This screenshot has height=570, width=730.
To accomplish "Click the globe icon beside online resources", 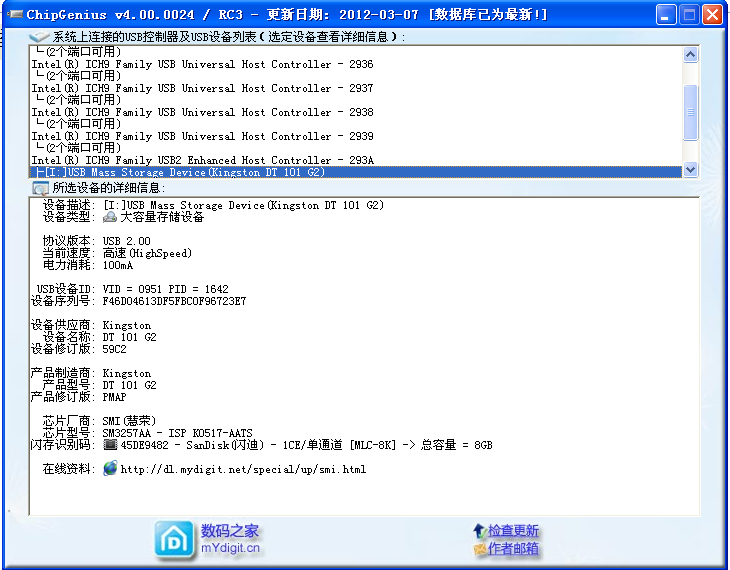I will (110, 469).
